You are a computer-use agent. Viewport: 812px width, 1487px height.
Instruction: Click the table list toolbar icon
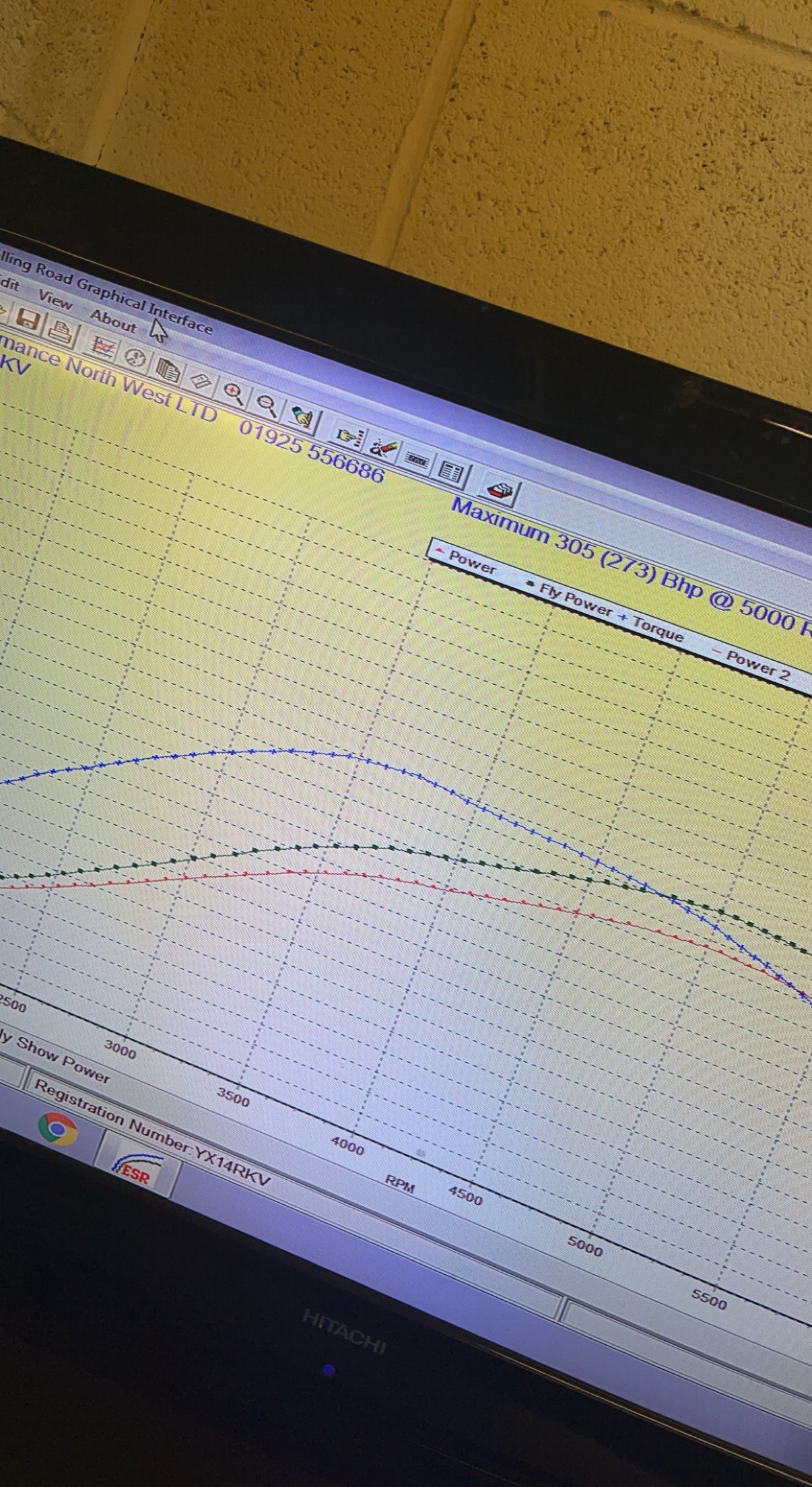tap(450, 472)
